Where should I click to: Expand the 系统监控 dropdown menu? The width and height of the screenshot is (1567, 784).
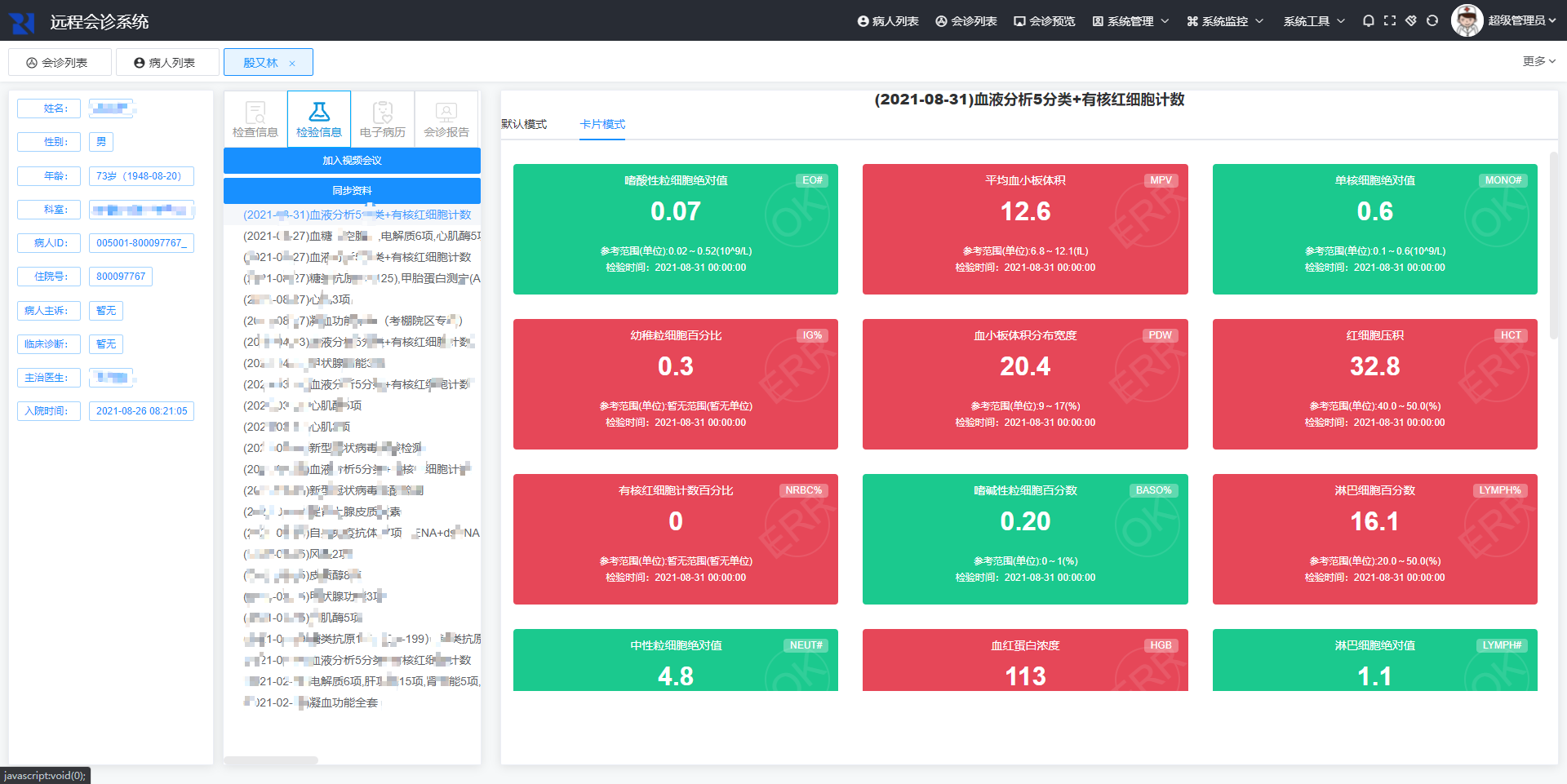pos(1226,21)
